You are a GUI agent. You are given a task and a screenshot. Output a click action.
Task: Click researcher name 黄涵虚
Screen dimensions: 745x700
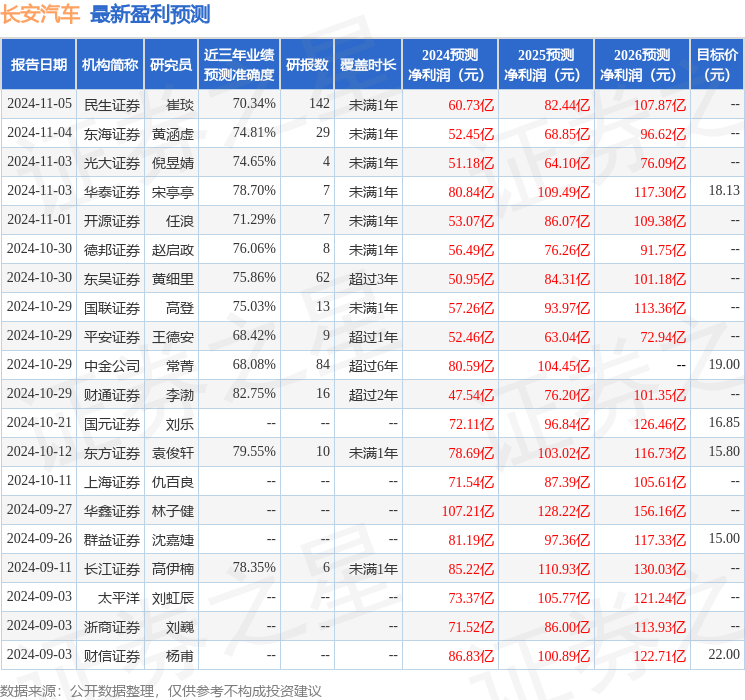tap(172, 134)
